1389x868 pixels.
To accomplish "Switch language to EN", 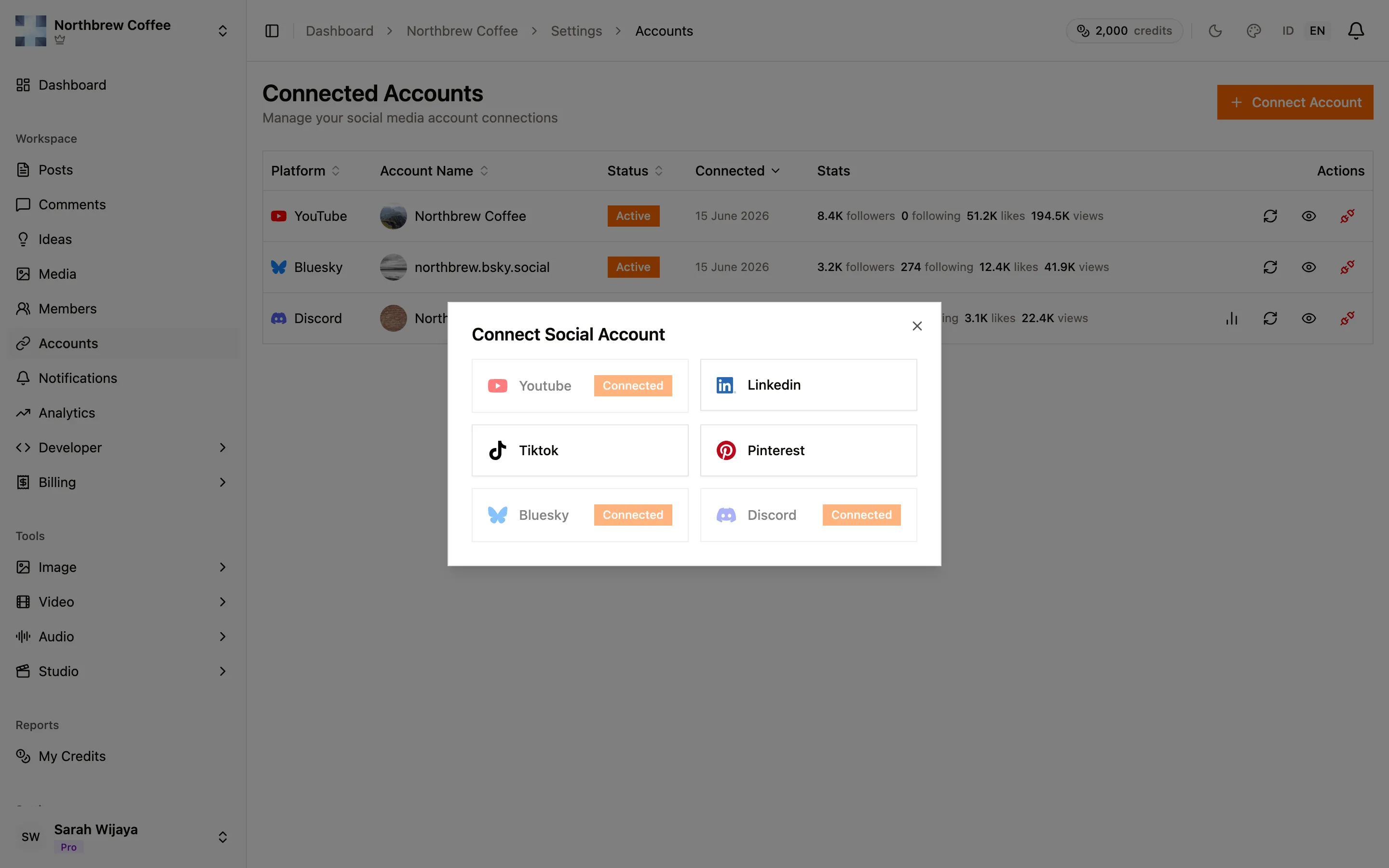I will tap(1317, 31).
